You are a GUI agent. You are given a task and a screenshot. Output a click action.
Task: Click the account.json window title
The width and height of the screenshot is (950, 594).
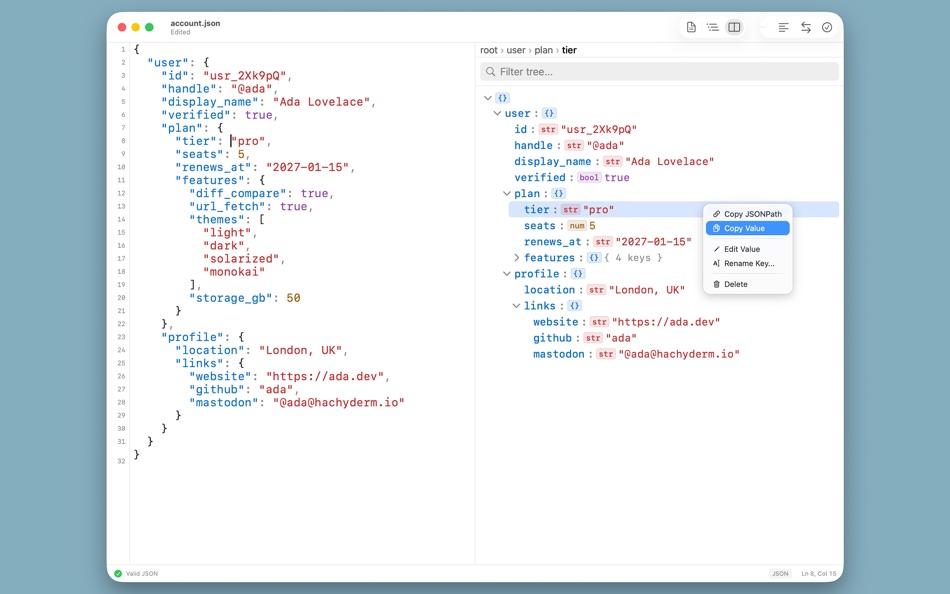click(x=195, y=23)
